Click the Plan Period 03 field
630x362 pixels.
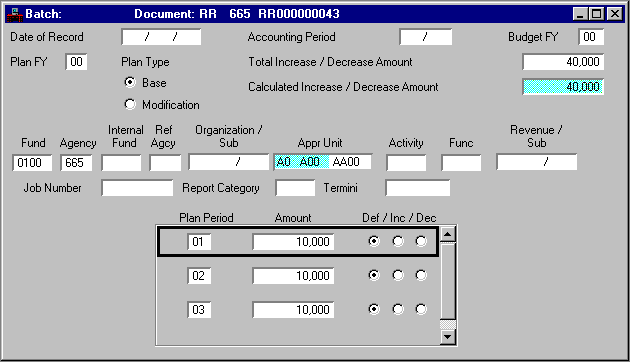coord(199,310)
